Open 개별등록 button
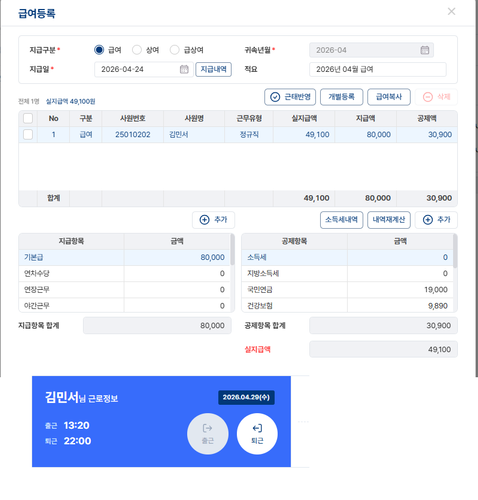The height and width of the screenshot is (500, 478). (341, 97)
